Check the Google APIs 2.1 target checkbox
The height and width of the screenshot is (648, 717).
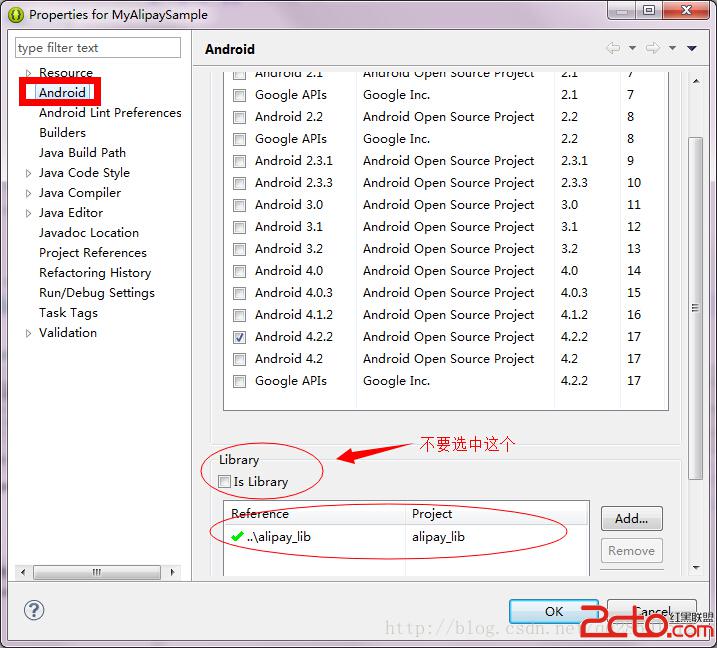click(x=239, y=95)
